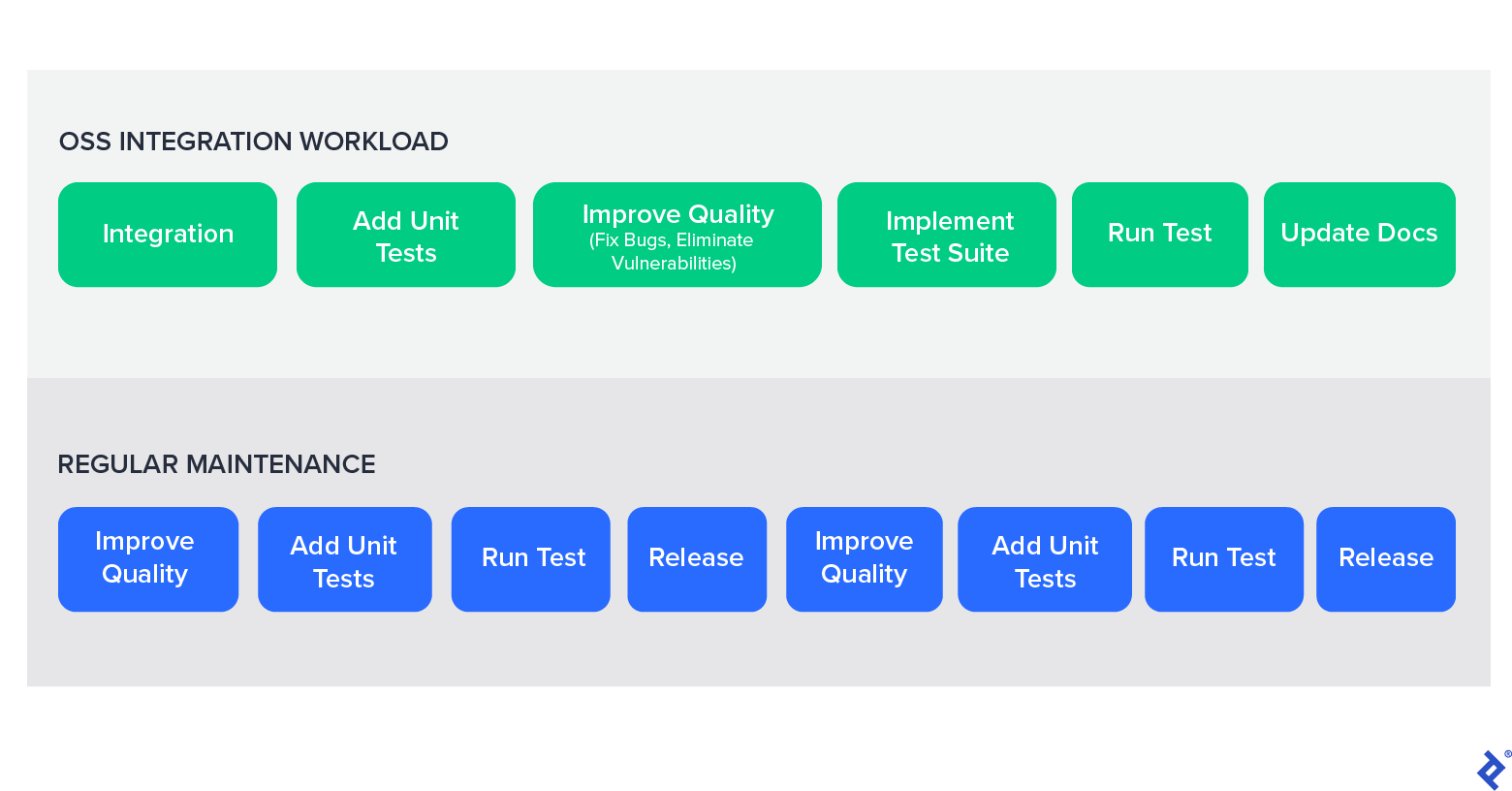
Task: Select the first Run Test maintenance step
Action: (530, 558)
